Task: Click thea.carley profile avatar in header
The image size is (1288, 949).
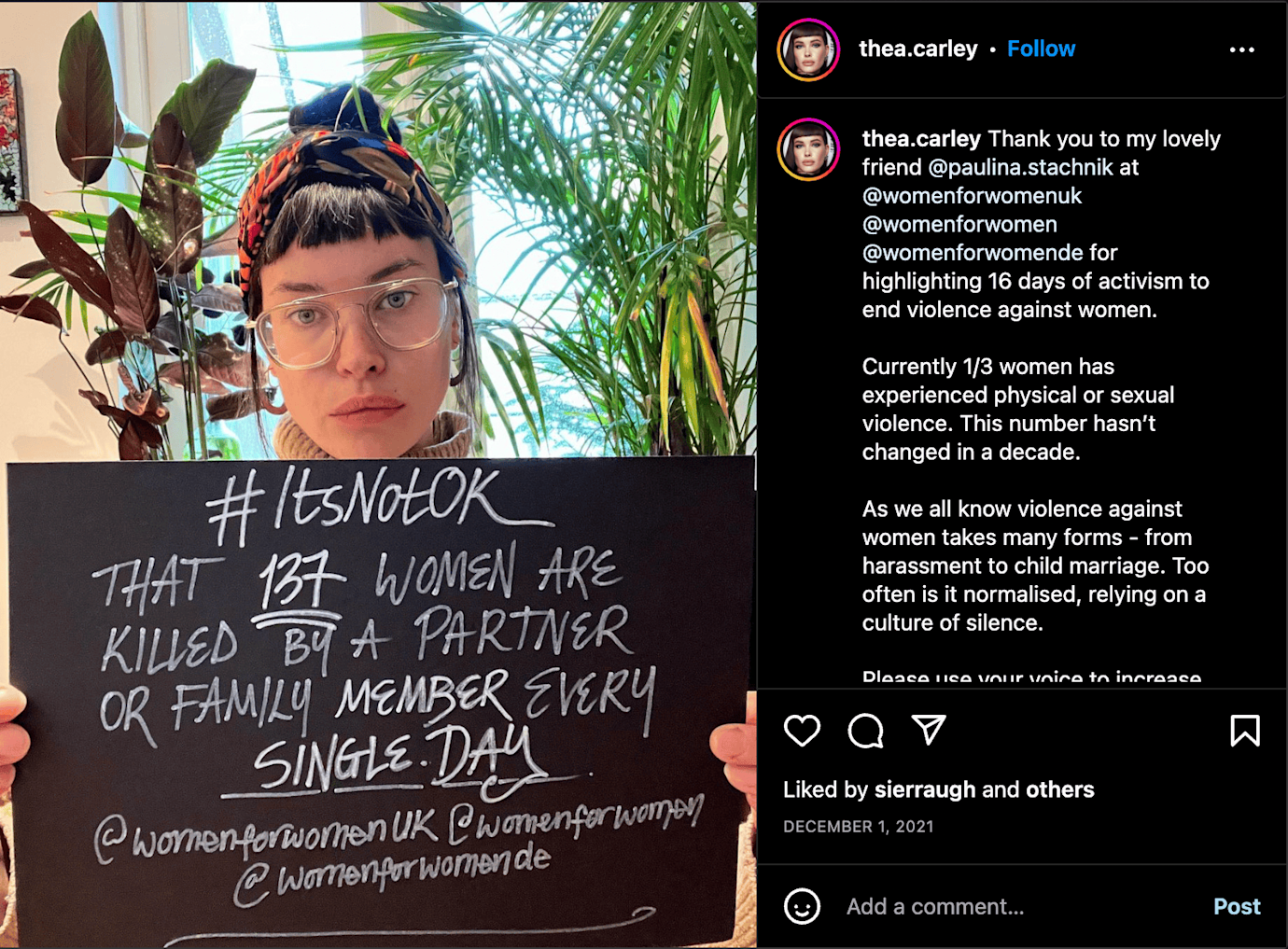Action: [x=808, y=49]
